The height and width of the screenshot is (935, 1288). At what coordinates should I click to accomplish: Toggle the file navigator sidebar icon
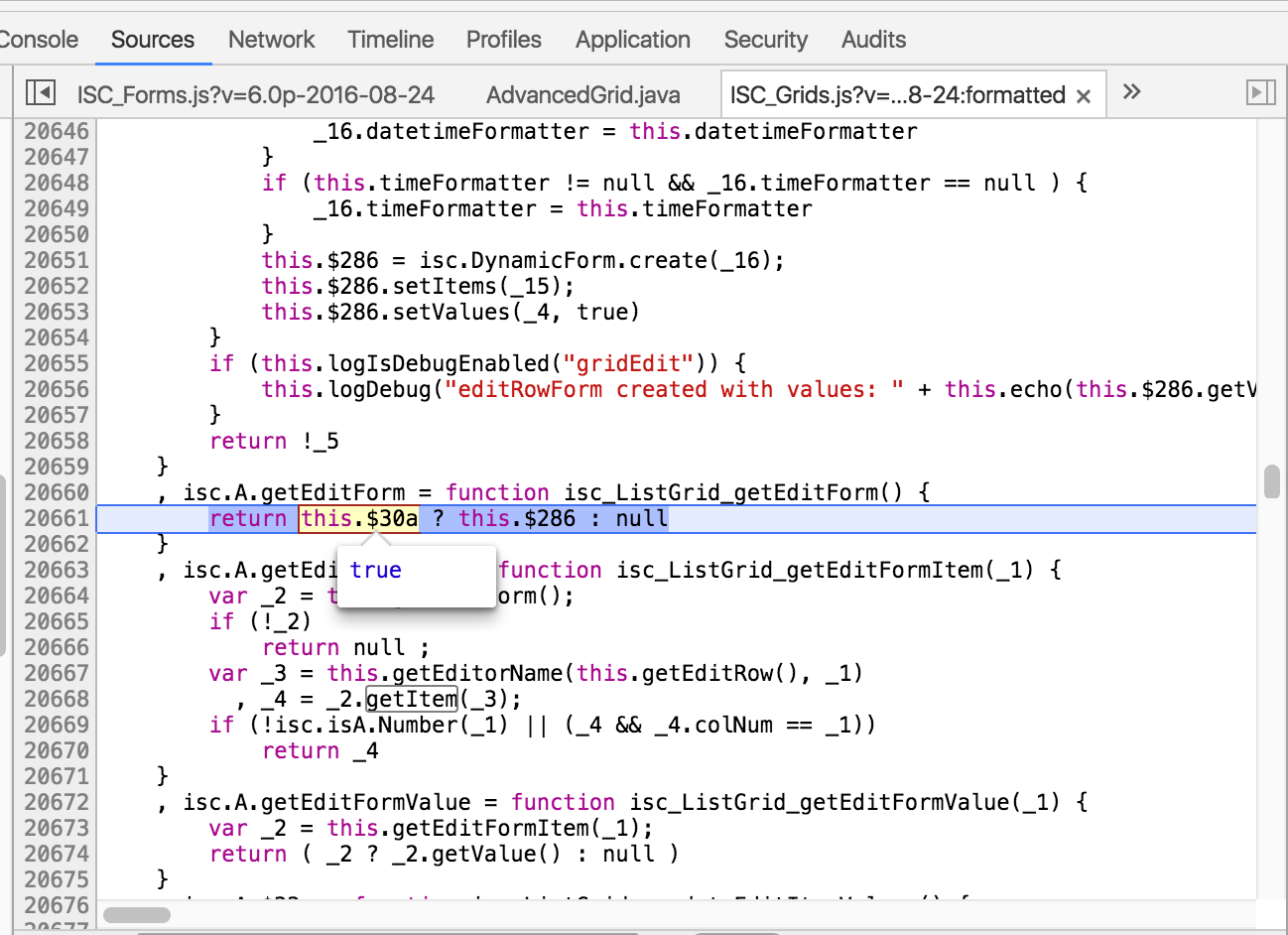coord(41,92)
